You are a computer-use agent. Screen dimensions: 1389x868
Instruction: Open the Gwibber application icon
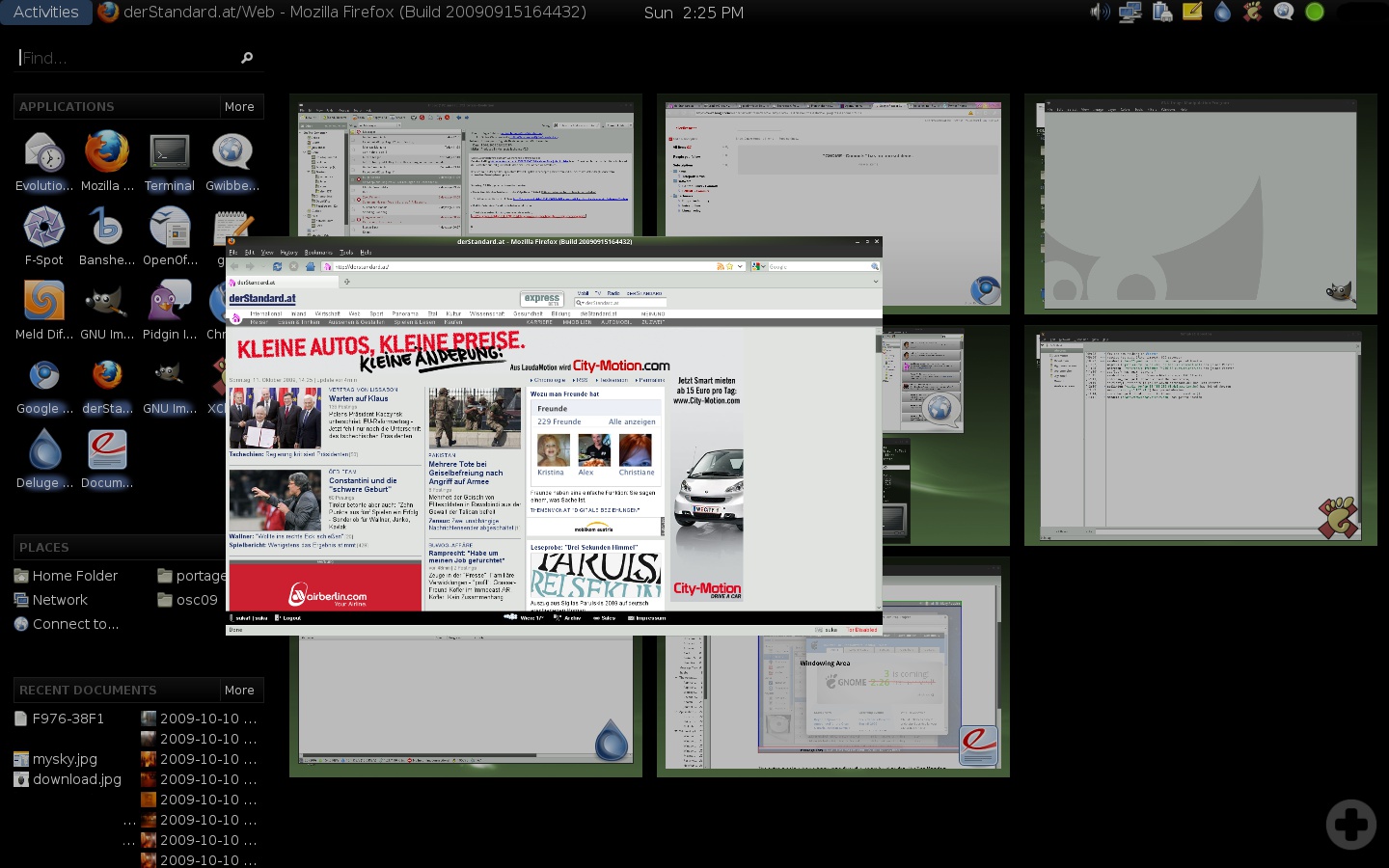click(x=231, y=161)
